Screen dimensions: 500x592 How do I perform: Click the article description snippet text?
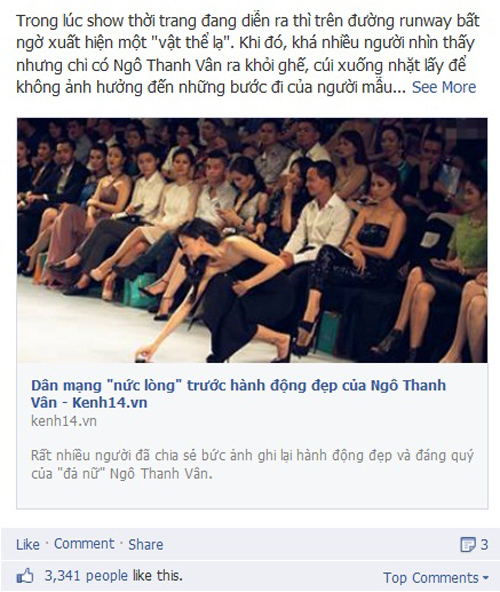click(252, 464)
